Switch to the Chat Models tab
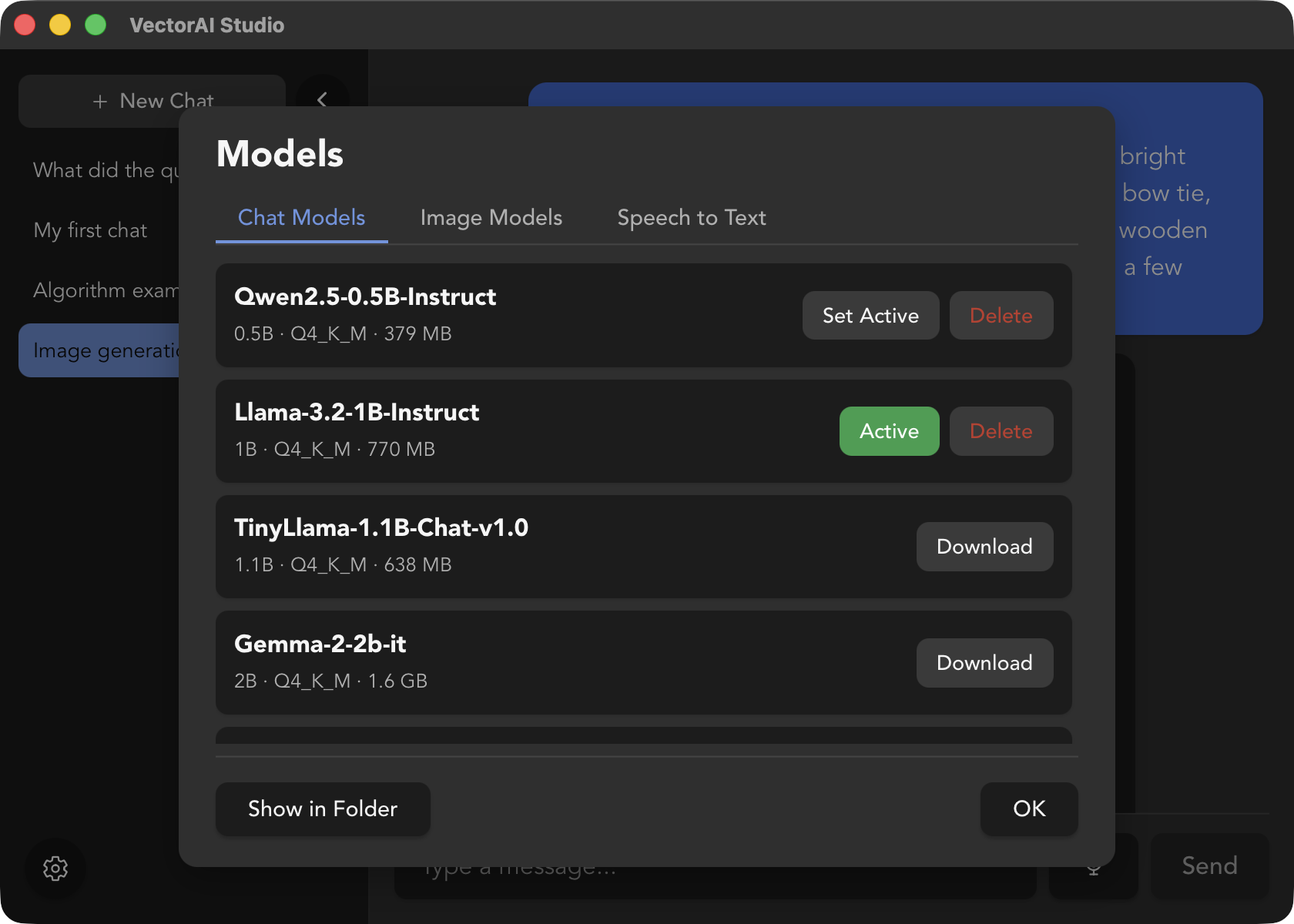 coord(301,218)
